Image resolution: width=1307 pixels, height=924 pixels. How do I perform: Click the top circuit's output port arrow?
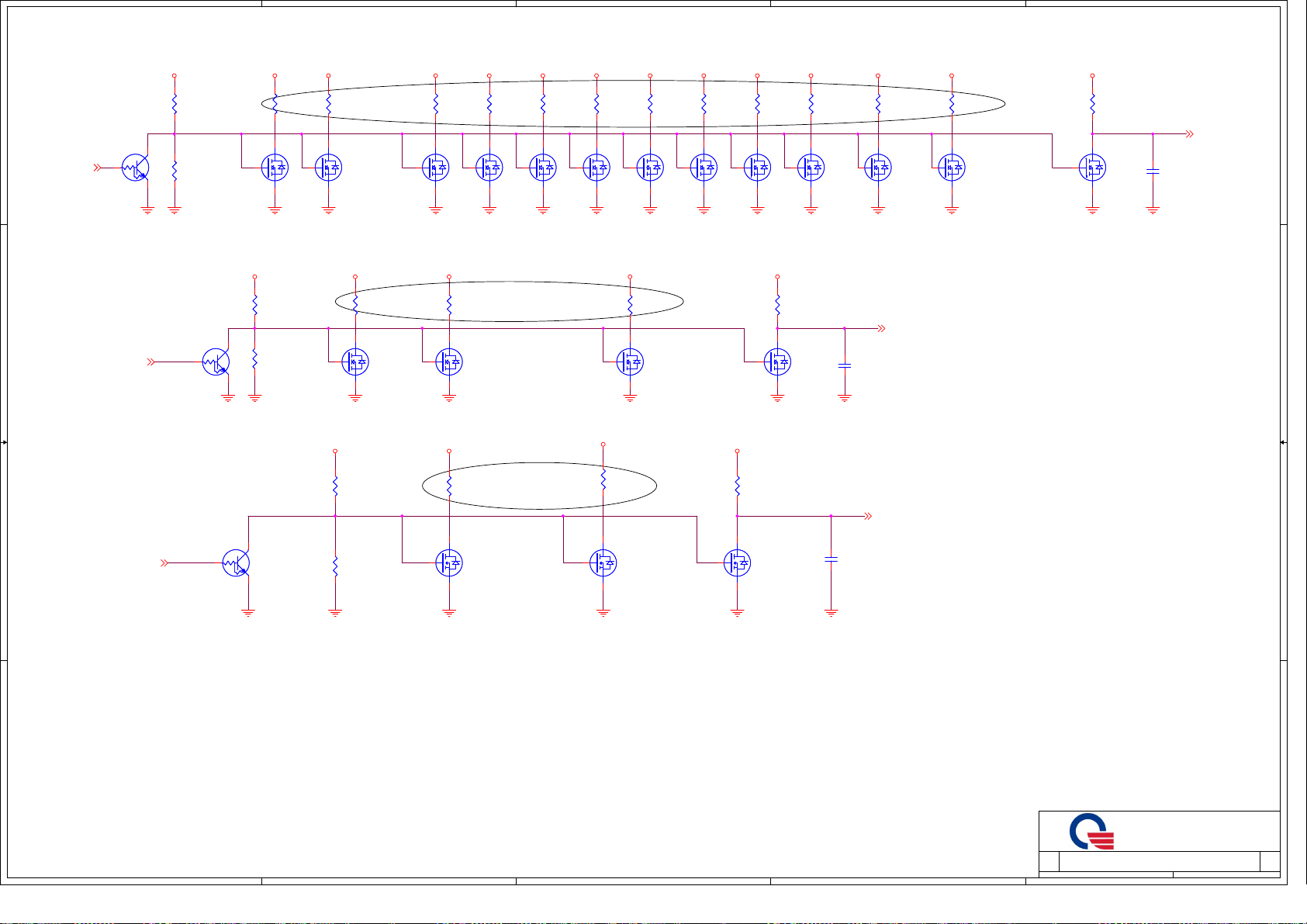(x=1188, y=134)
